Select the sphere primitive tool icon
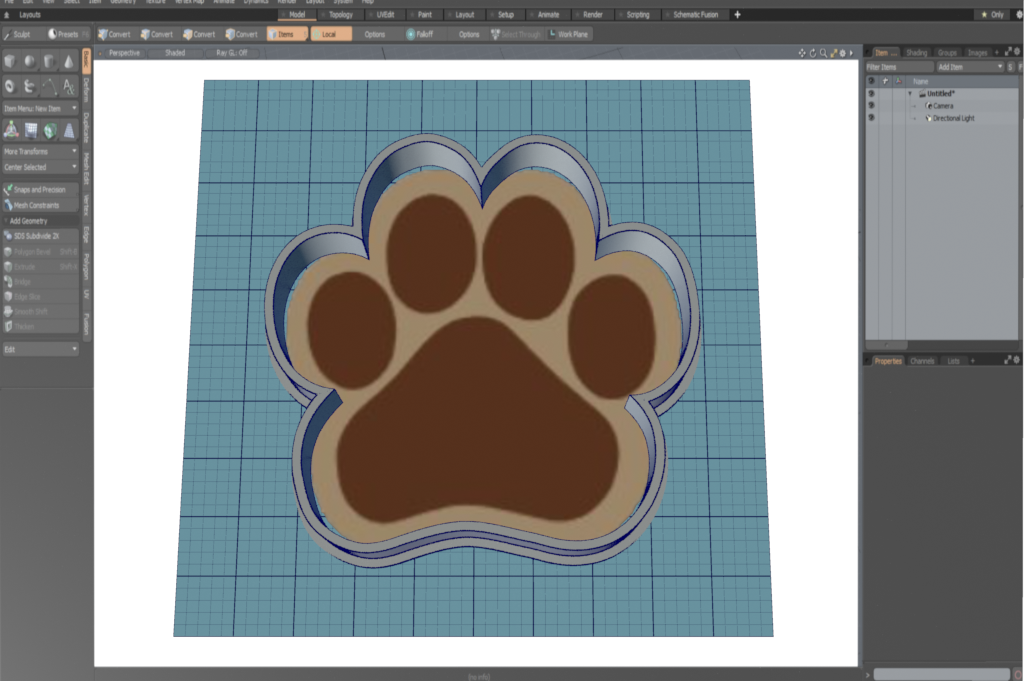The width and height of the screenshot is (1024, 681). [x=29, y=62]
